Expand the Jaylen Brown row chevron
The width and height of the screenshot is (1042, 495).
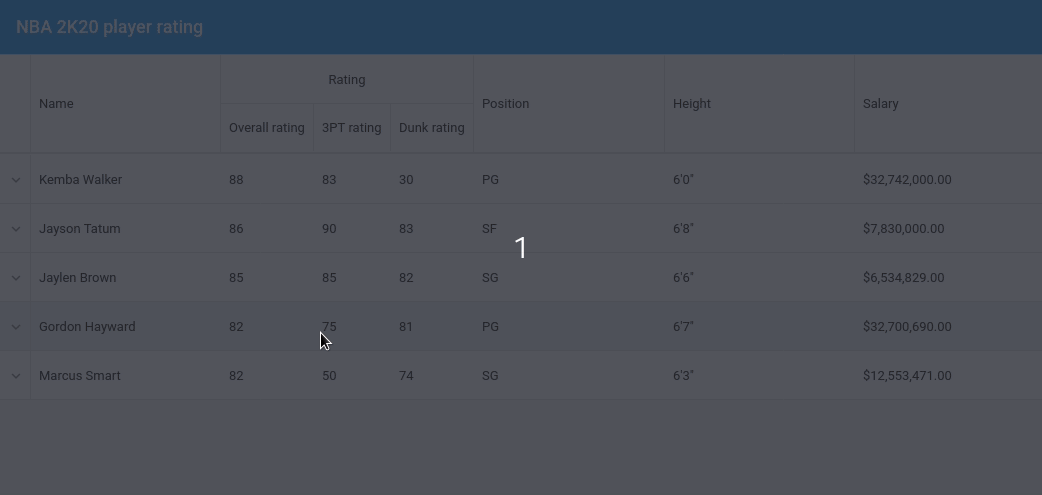[15, 278]
